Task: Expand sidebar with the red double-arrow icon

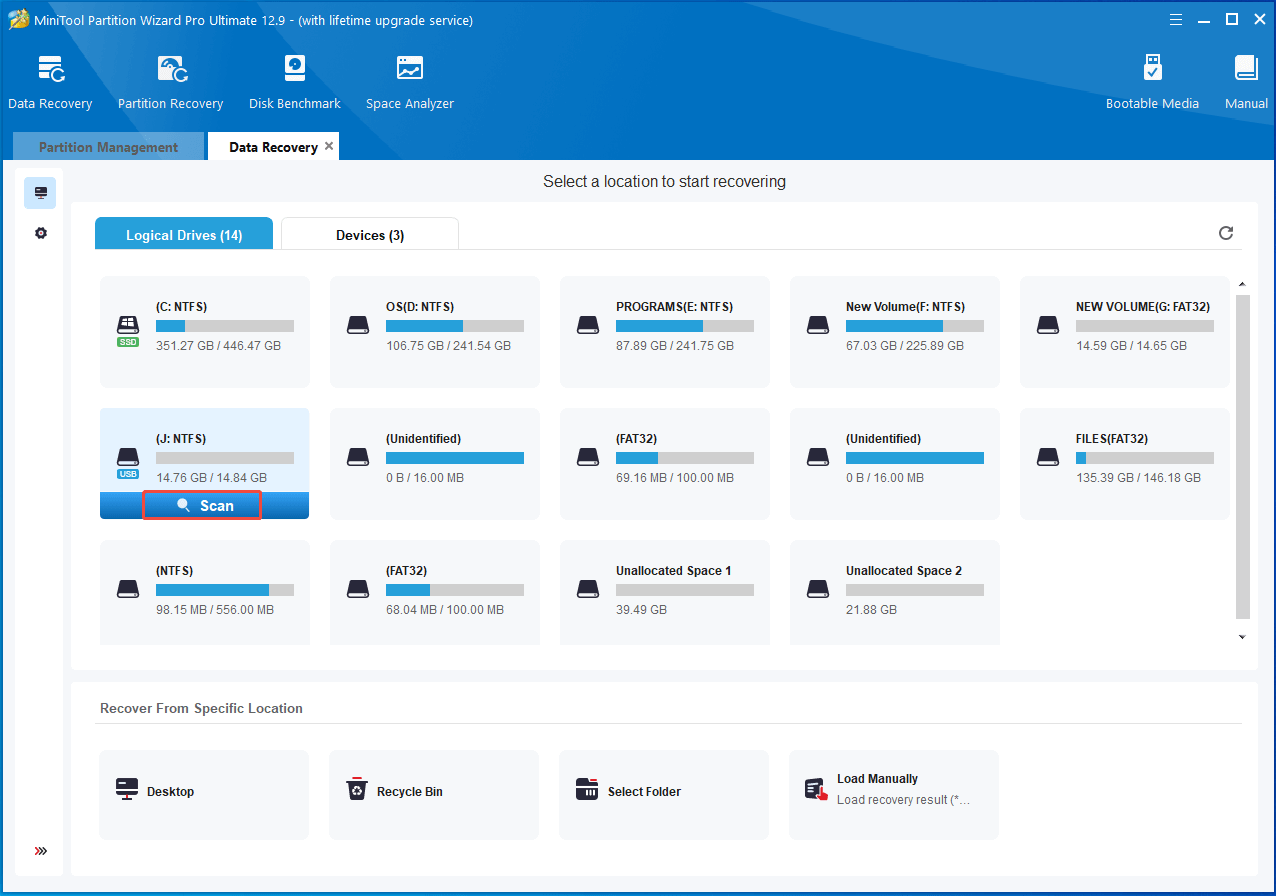Action: click(41, 851)
